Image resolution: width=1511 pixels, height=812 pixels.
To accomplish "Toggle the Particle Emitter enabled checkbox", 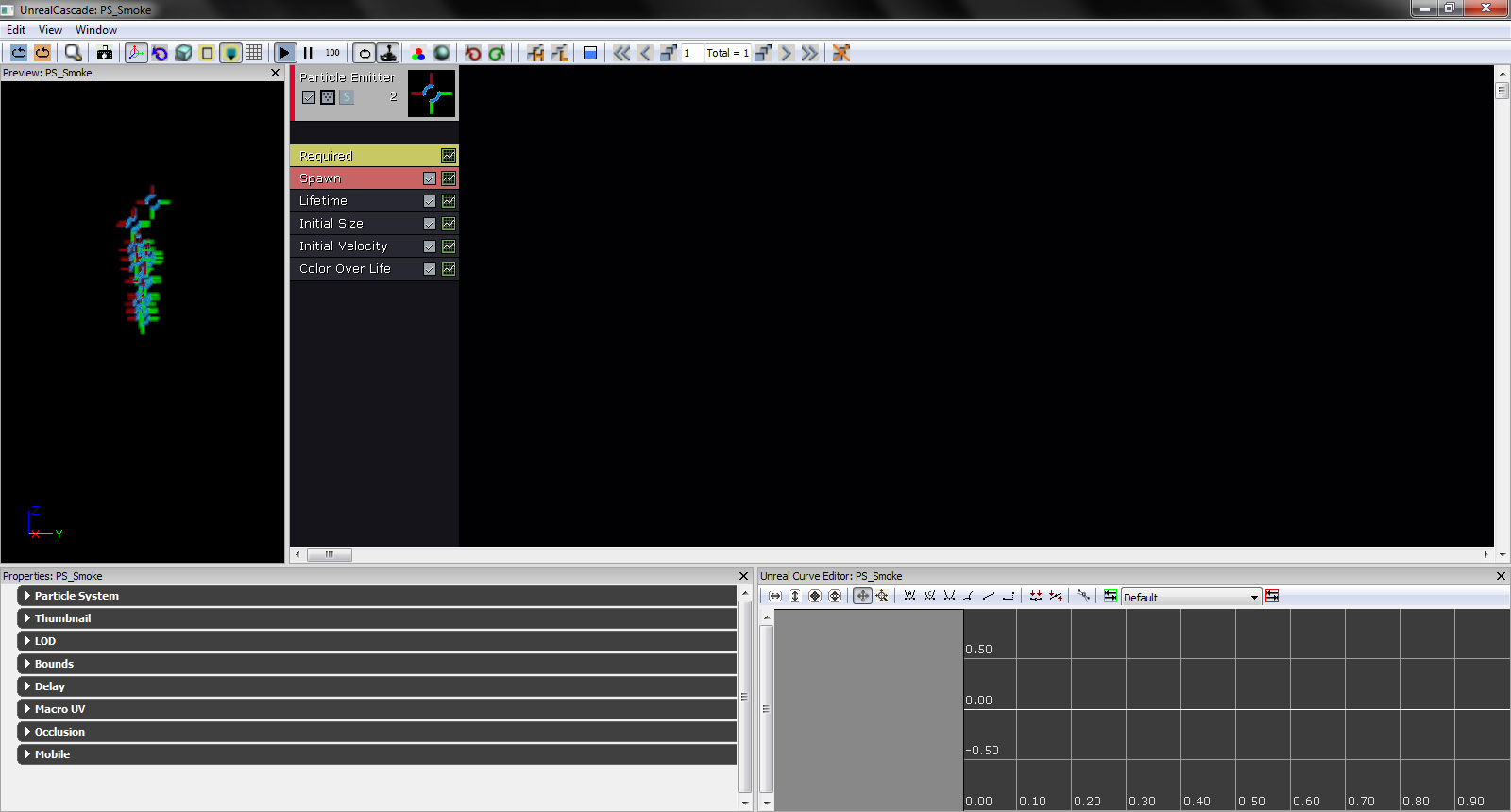I will coord(309,97).
